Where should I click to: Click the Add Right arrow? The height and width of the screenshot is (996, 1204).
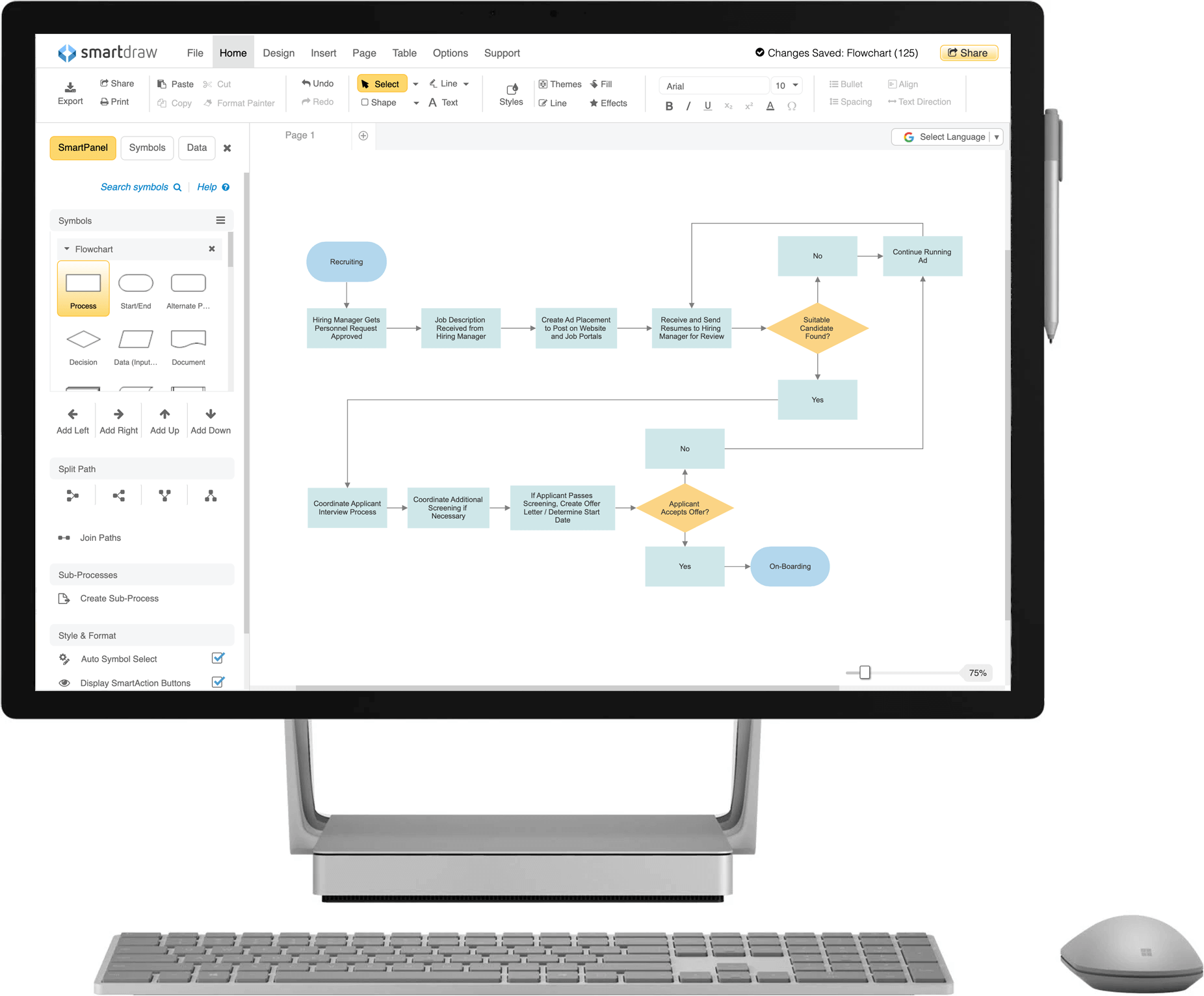coord(118,414)
